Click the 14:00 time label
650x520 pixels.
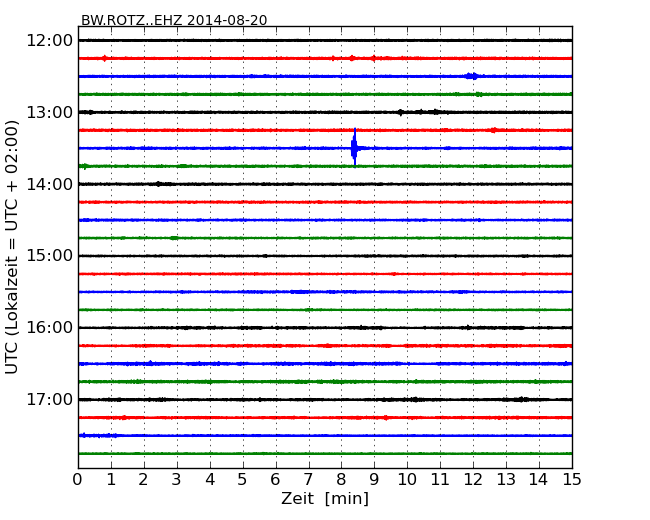coord(49,184)
